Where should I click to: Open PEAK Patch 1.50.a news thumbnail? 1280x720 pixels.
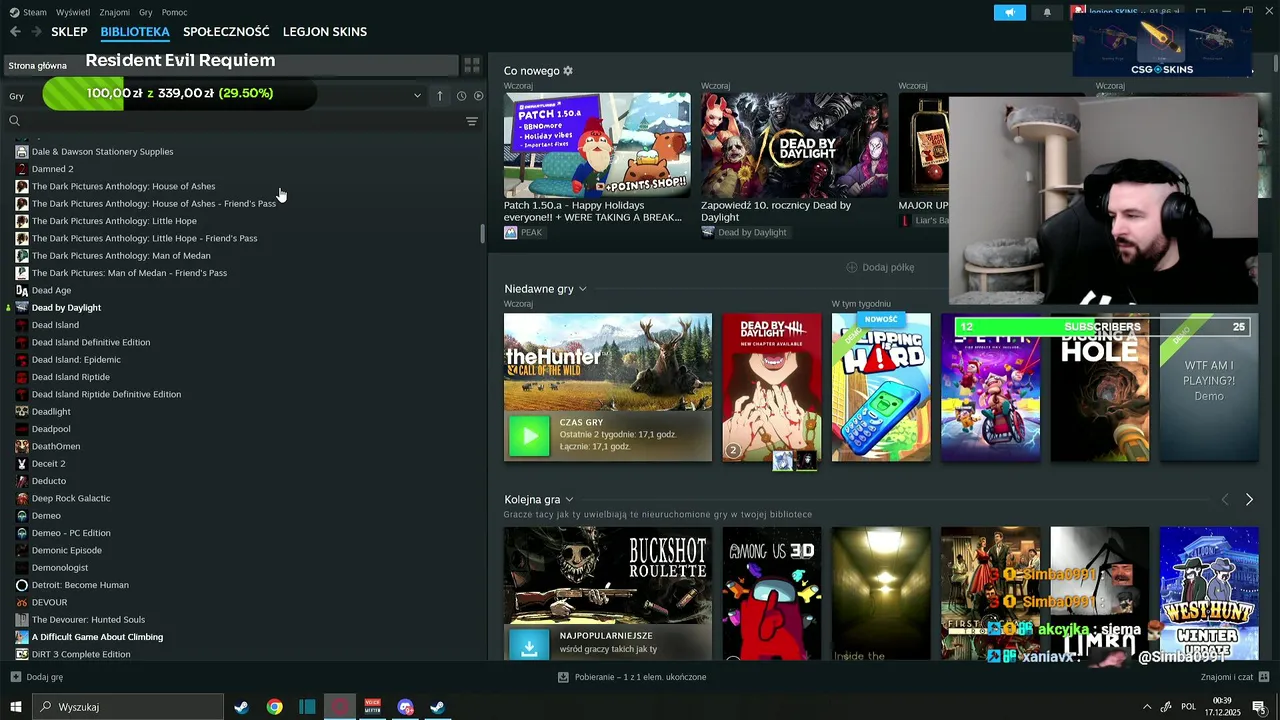pyautogui.click(x=597, y=145)
